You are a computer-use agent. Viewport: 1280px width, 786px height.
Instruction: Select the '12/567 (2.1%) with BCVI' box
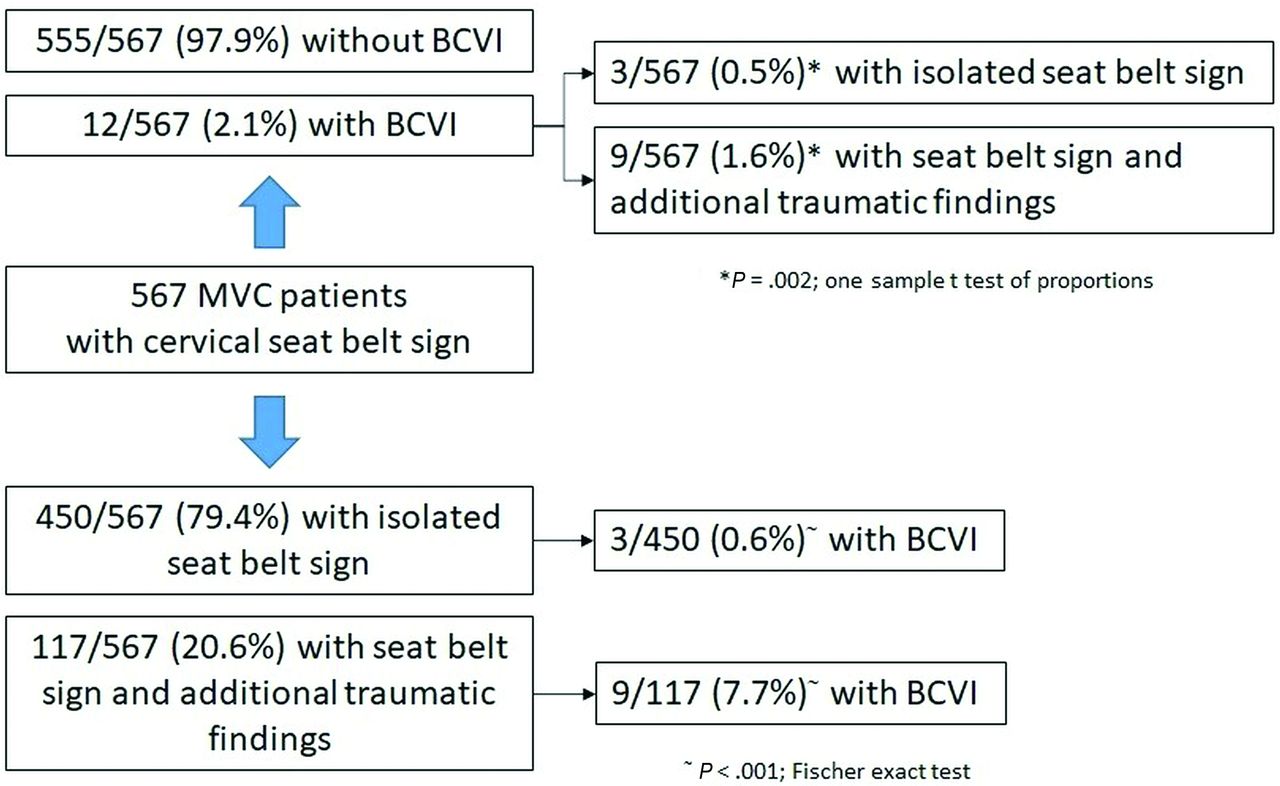click(x=269, y=126)
